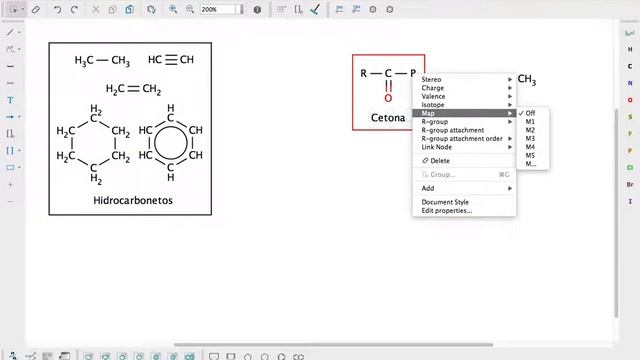Screen dimensions: 640x360
Task: Set atom map to M4
Action: coord(533,147)
